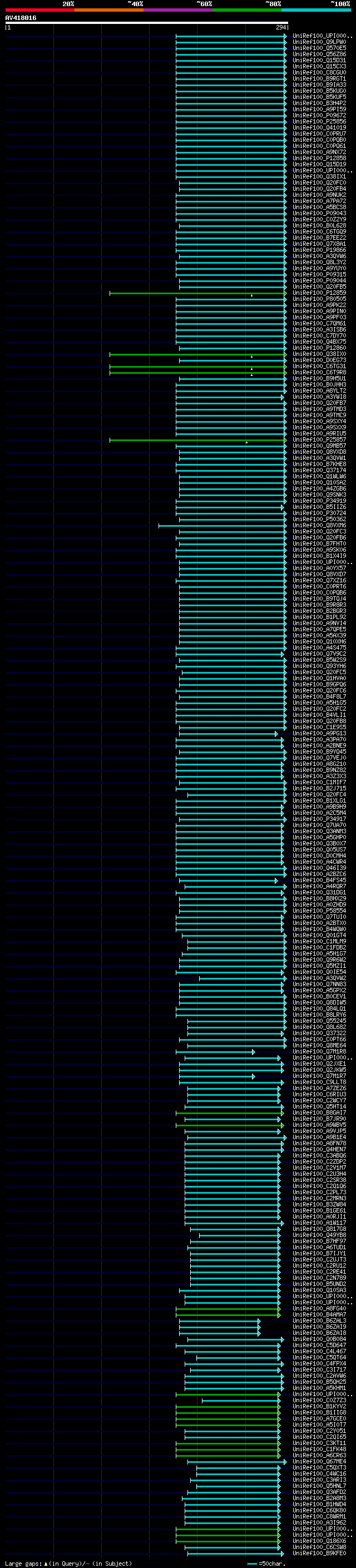Select the UniRef100_C0PRU7 label
Screen dimensions: 356x1568
pyautogui.click(x=319, y=133)
